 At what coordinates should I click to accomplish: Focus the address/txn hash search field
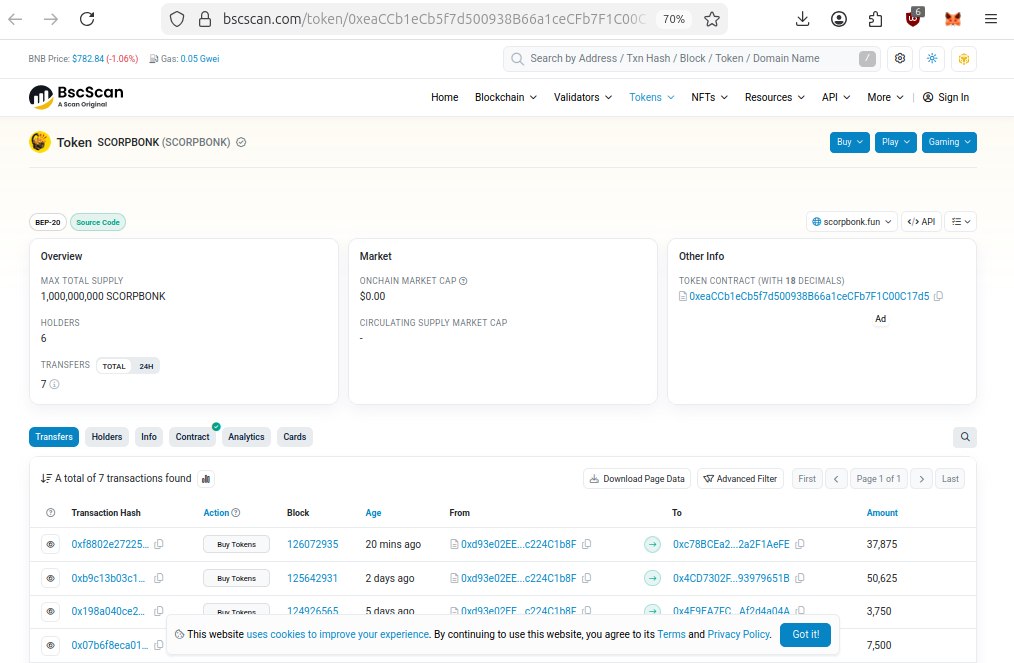[x=691, y=58]
